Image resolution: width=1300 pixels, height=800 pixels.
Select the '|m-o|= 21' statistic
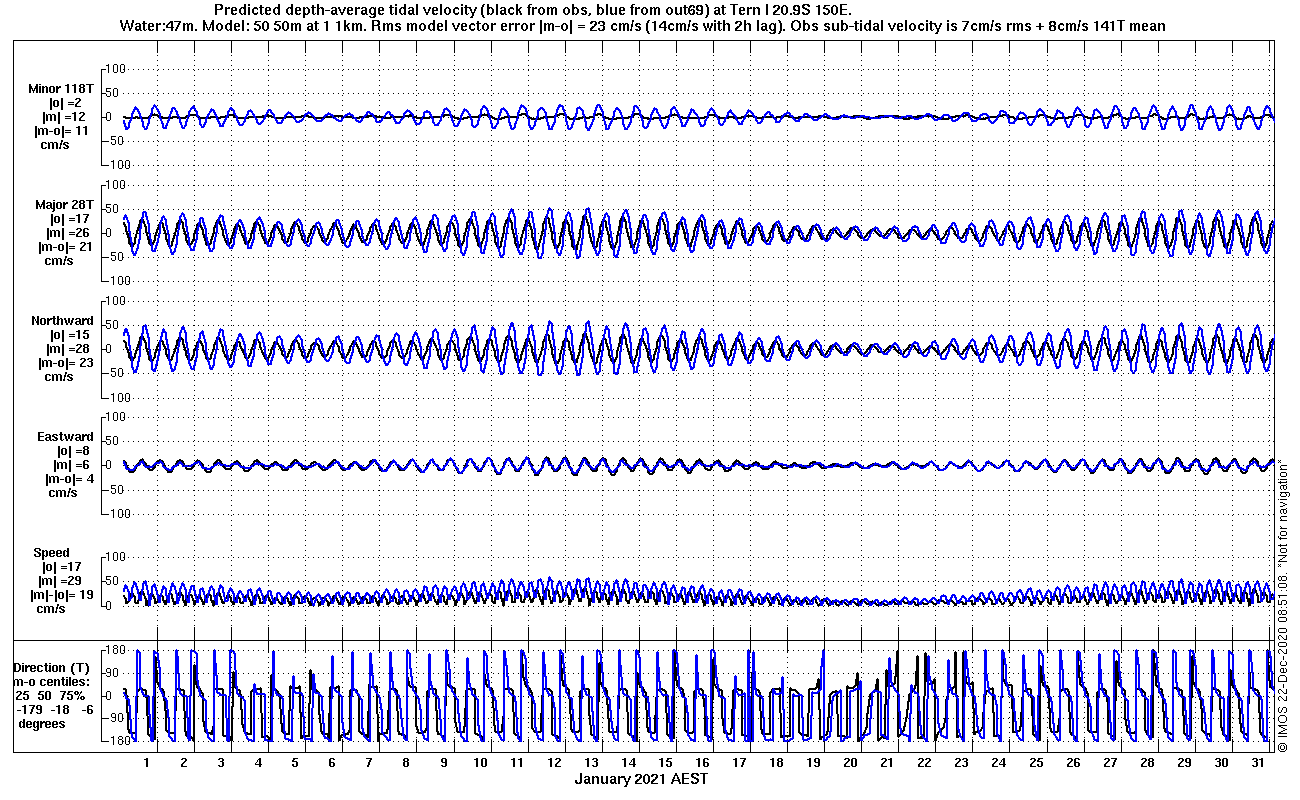coord(64,247)
